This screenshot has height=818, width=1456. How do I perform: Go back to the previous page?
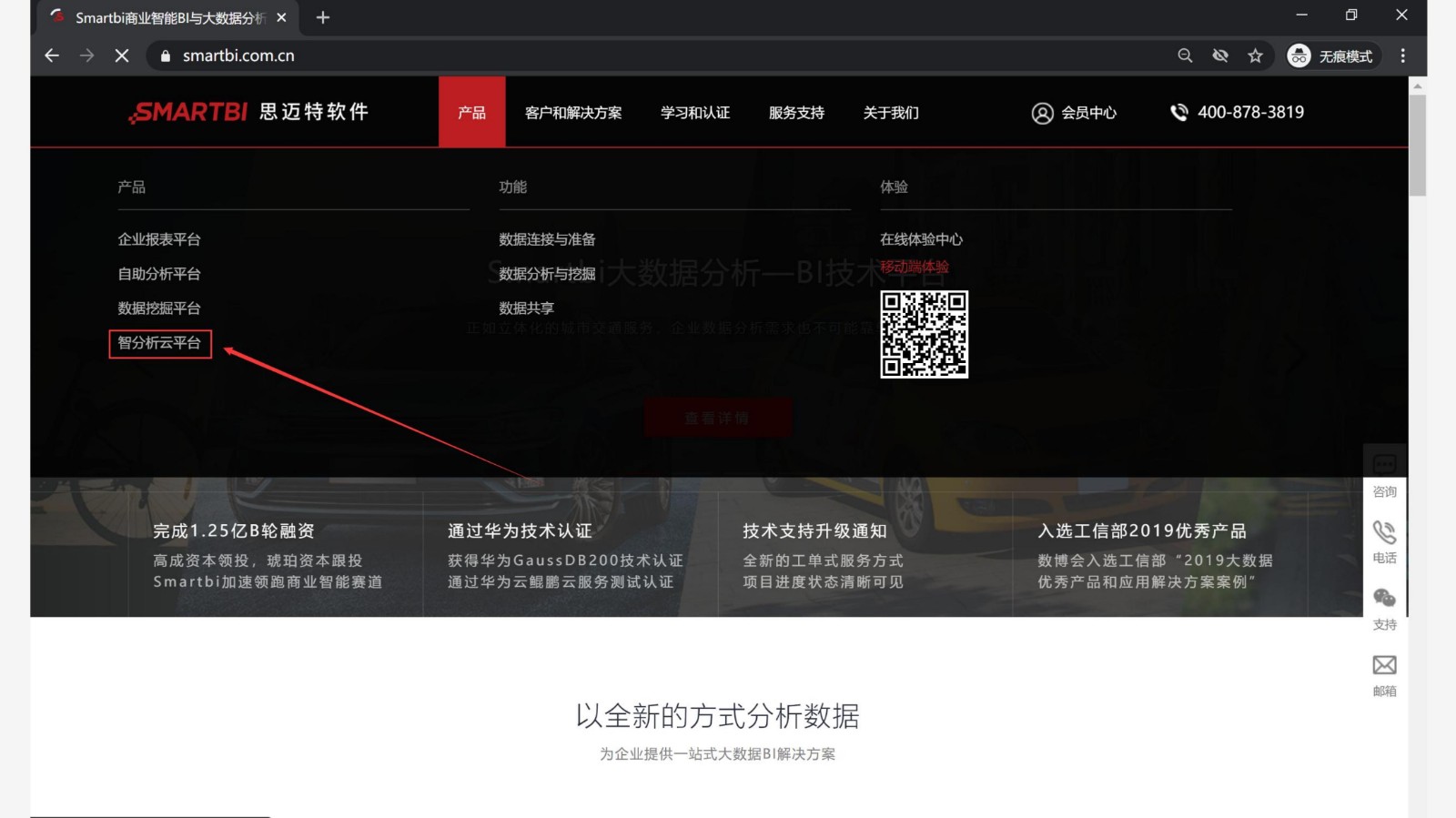(x=52, y=56)
